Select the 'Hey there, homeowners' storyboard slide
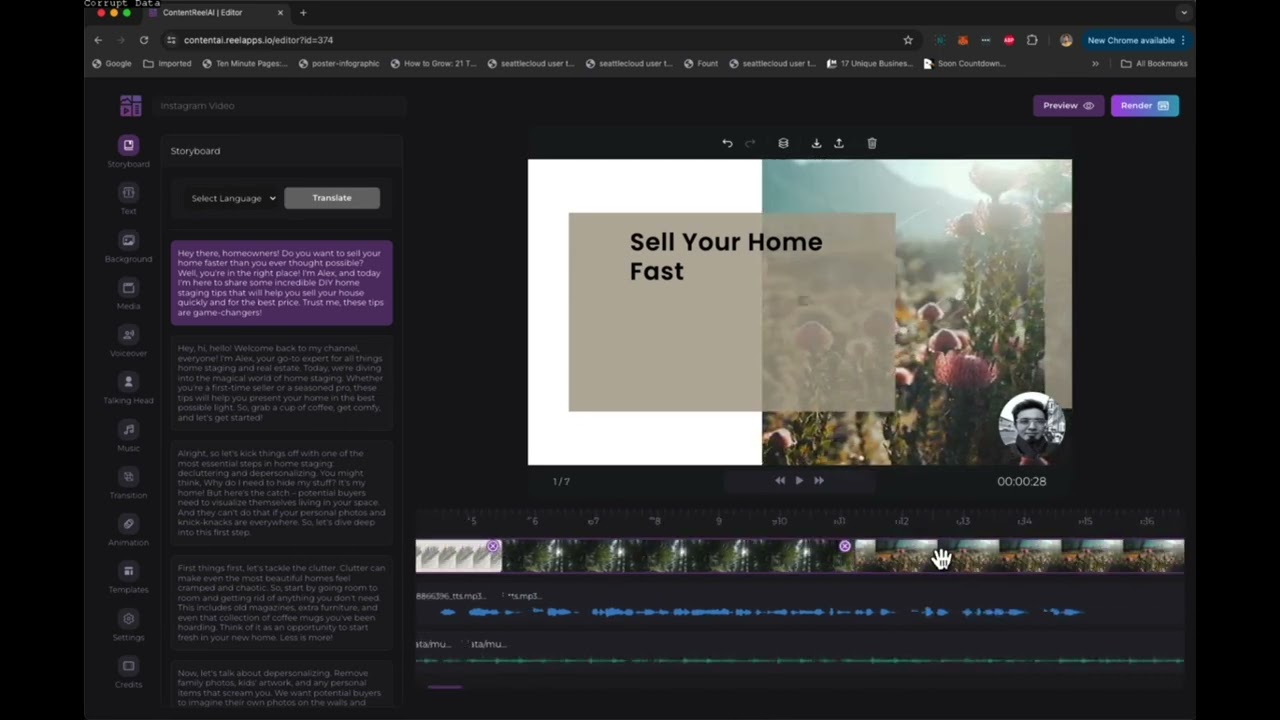The width and height of the screenshot is (1280, 720). (282, 283)
